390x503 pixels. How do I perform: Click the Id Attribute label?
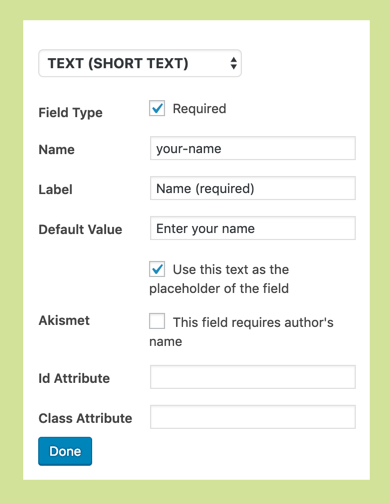(x=74, y=378)
